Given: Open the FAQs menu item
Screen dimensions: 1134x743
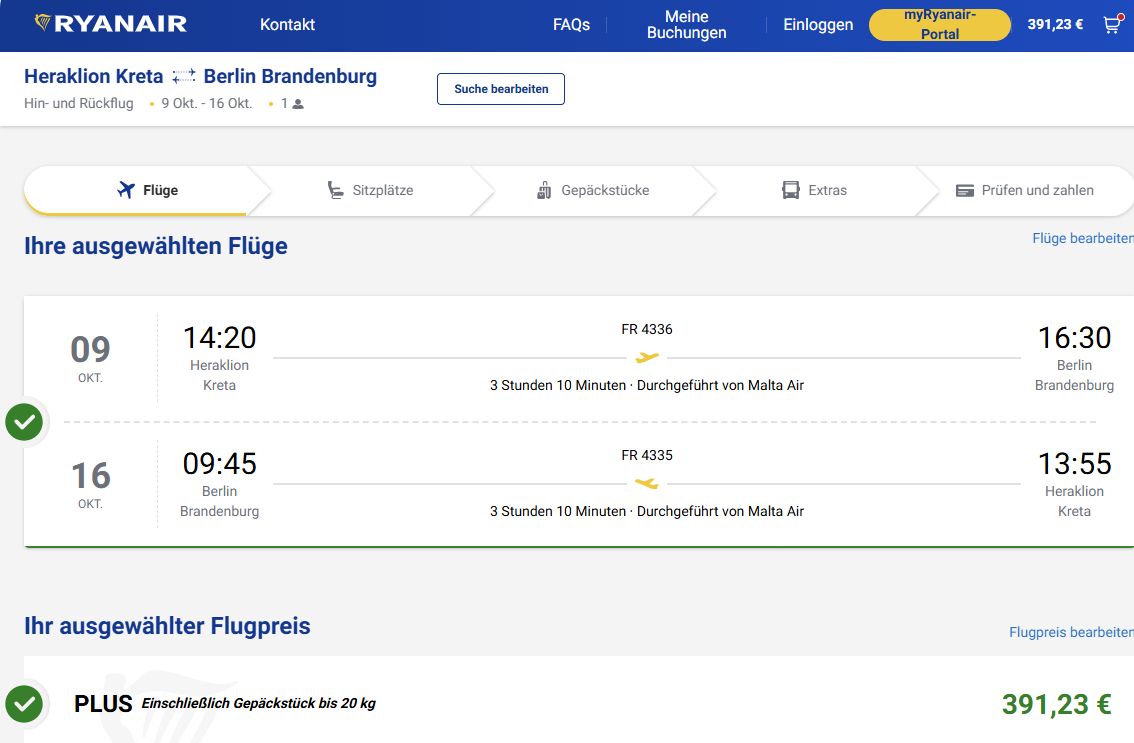Looking at the screenshot, I should coord(571,25).
